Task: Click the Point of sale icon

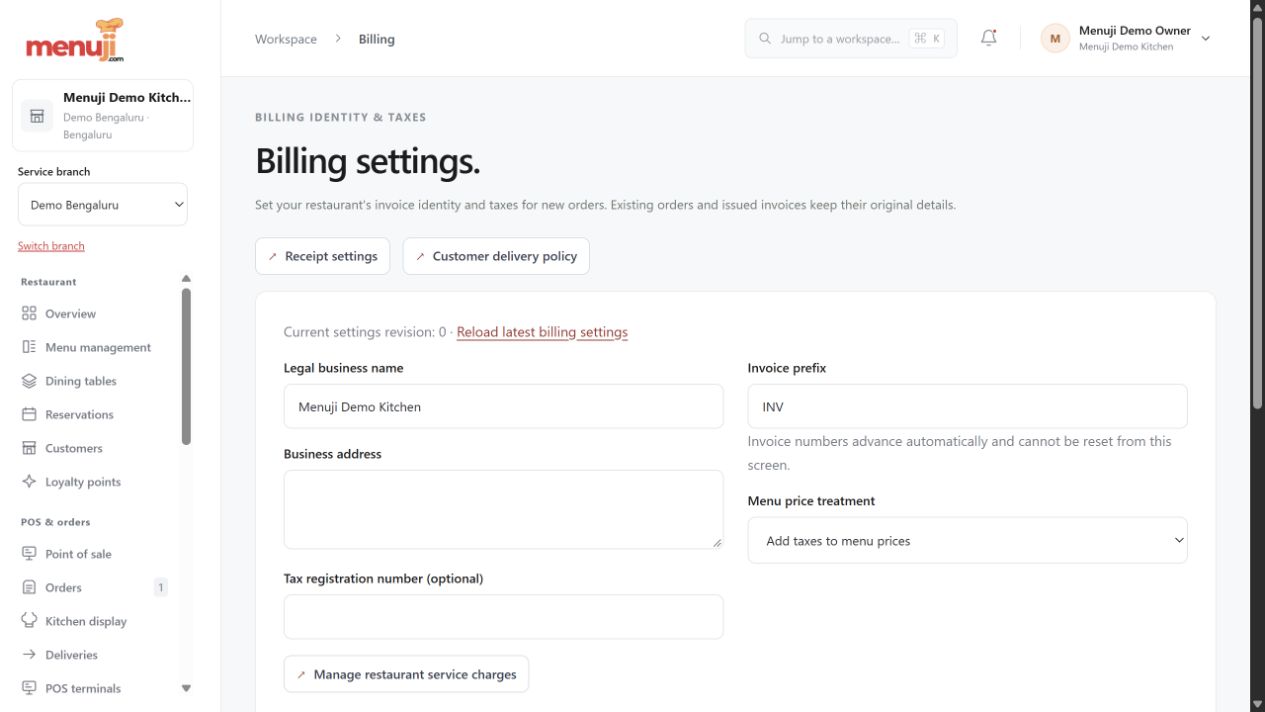Action: point(29,553)
